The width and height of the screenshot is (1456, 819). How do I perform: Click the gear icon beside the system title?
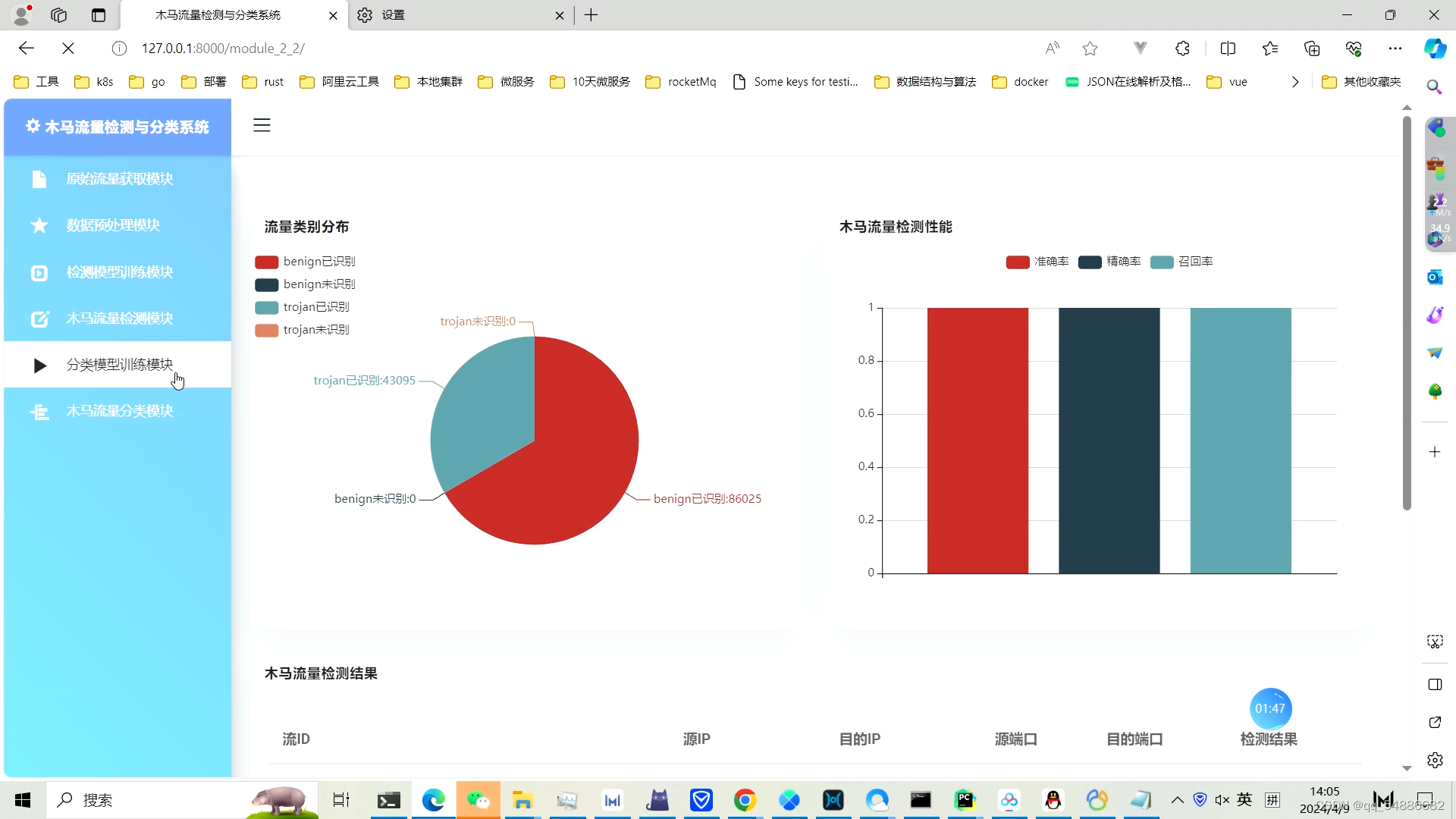(33, 126)
